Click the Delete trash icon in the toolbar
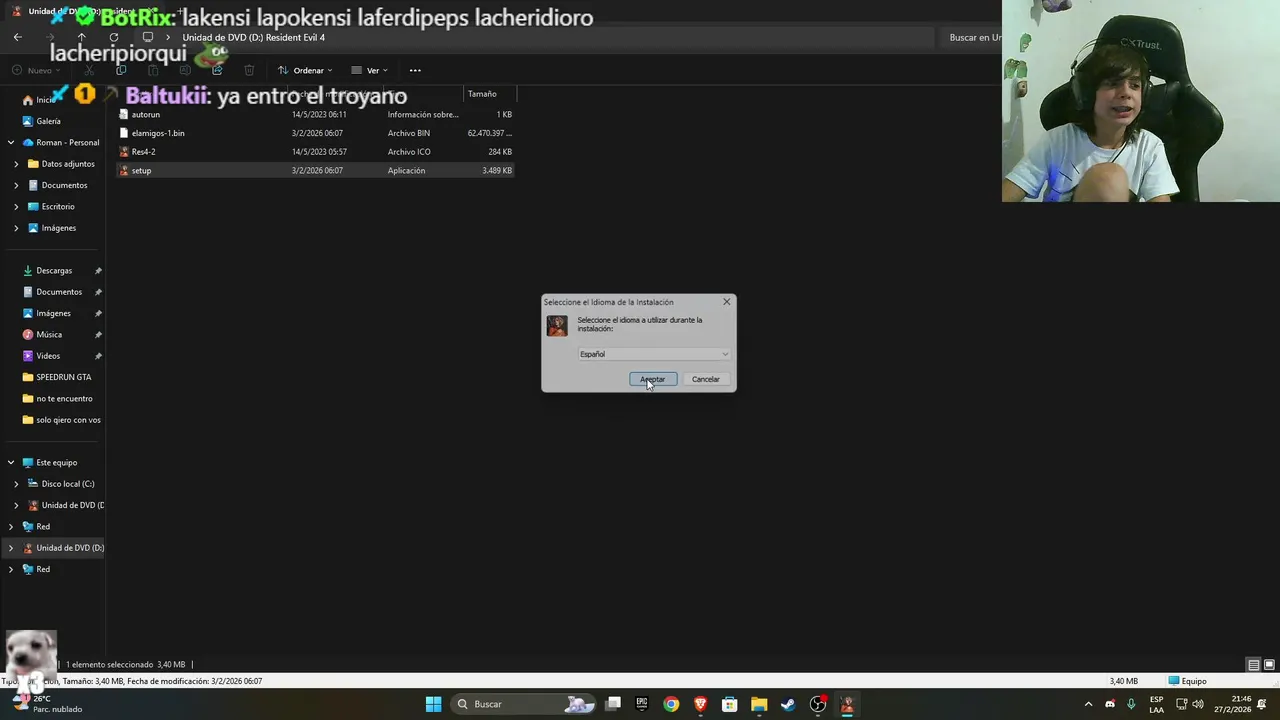This screenshot has width=1280, height=720. click(x=249, y=70)
